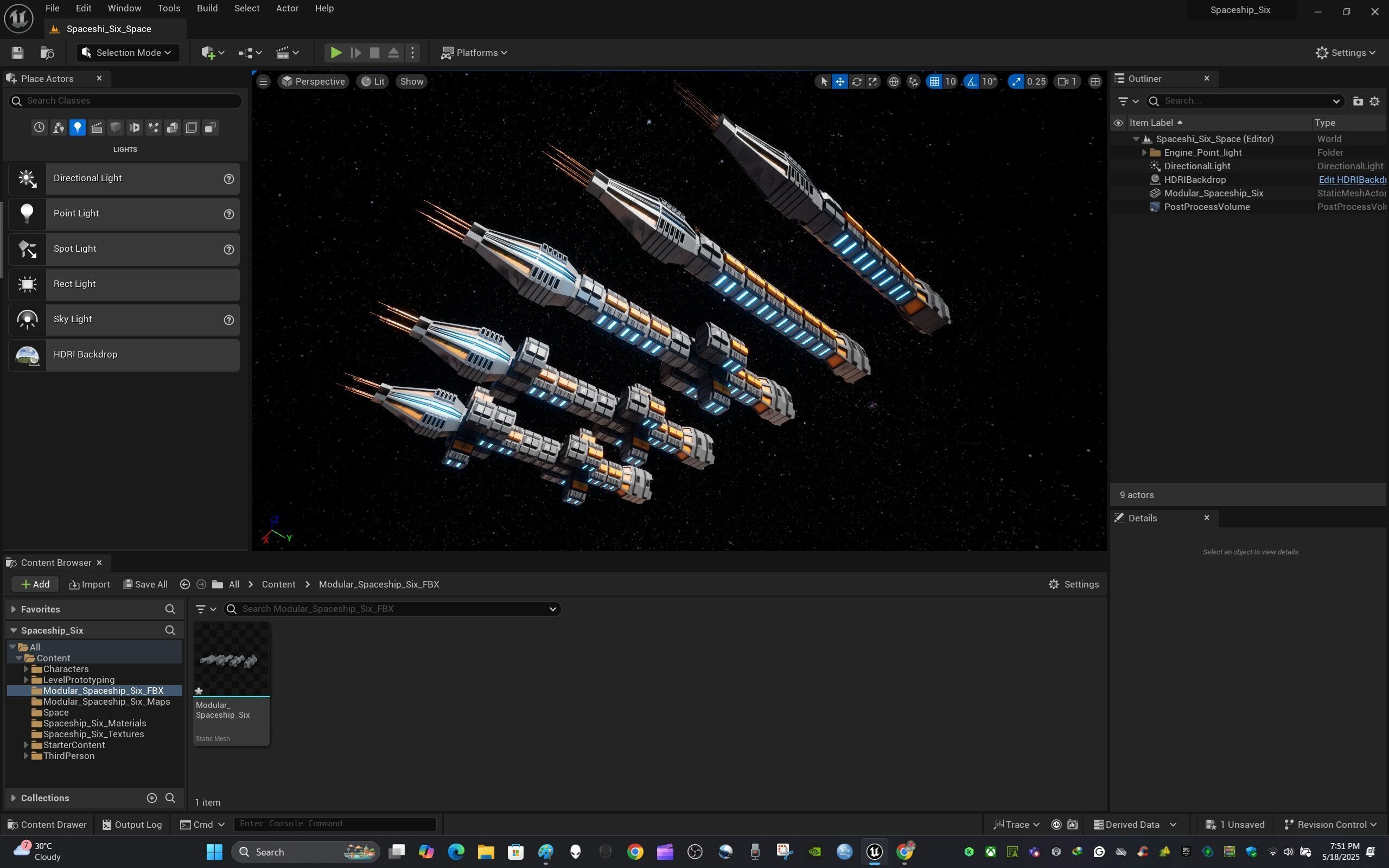Toggle scale snapping
Viewport: 1389px width, 868px height.
point(1016,81)
